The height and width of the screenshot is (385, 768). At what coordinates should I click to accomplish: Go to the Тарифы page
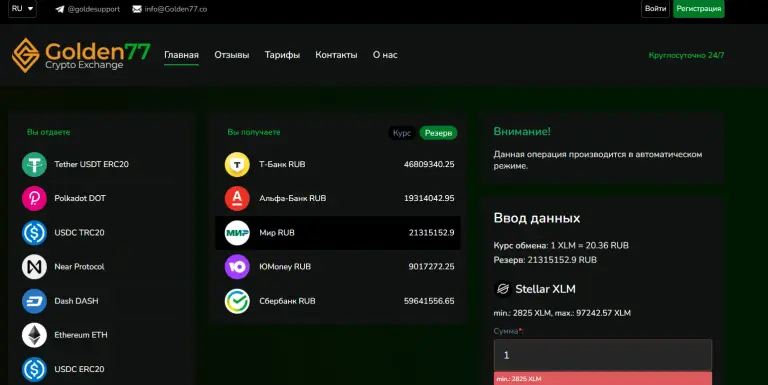tap(282, 55)
